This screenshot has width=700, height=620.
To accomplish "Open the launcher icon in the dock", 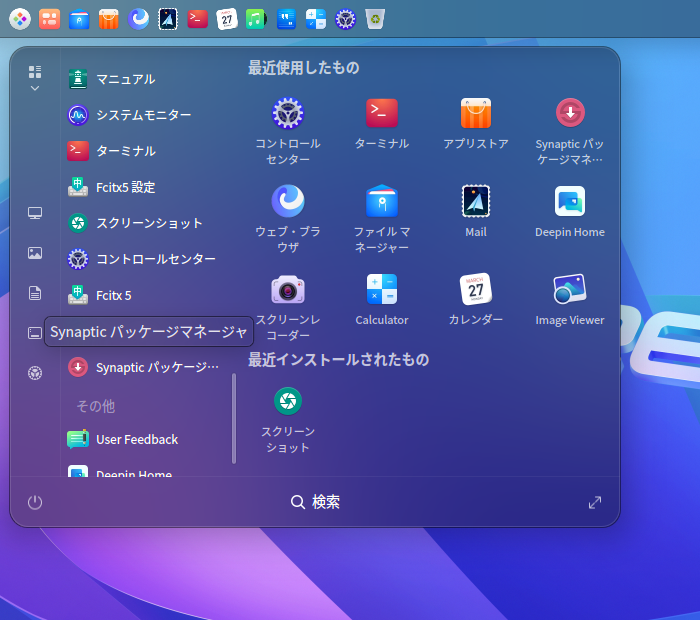I will coord(20,19).
